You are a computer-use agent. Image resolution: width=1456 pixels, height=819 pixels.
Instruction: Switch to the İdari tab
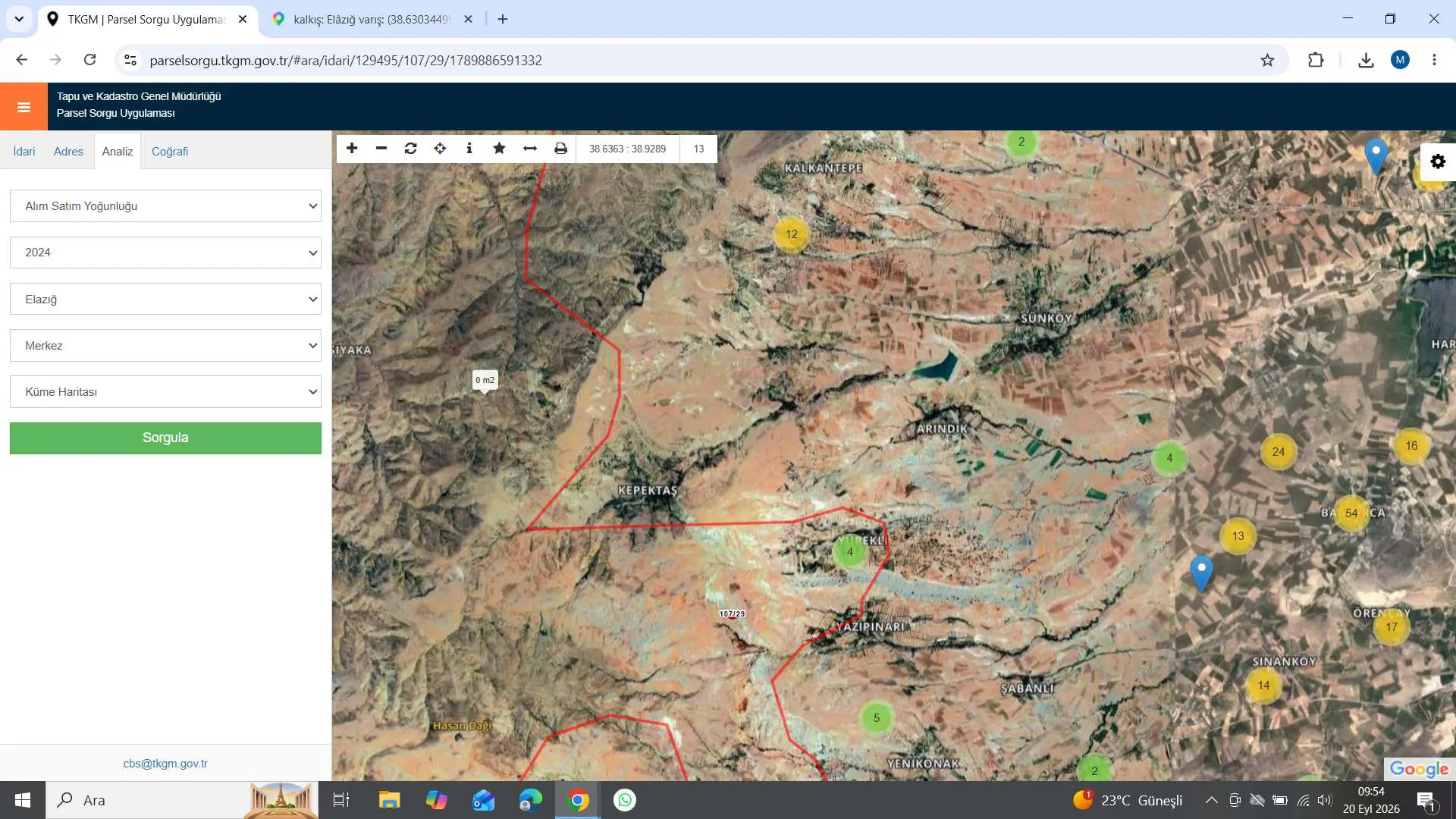tap(24, 152)
